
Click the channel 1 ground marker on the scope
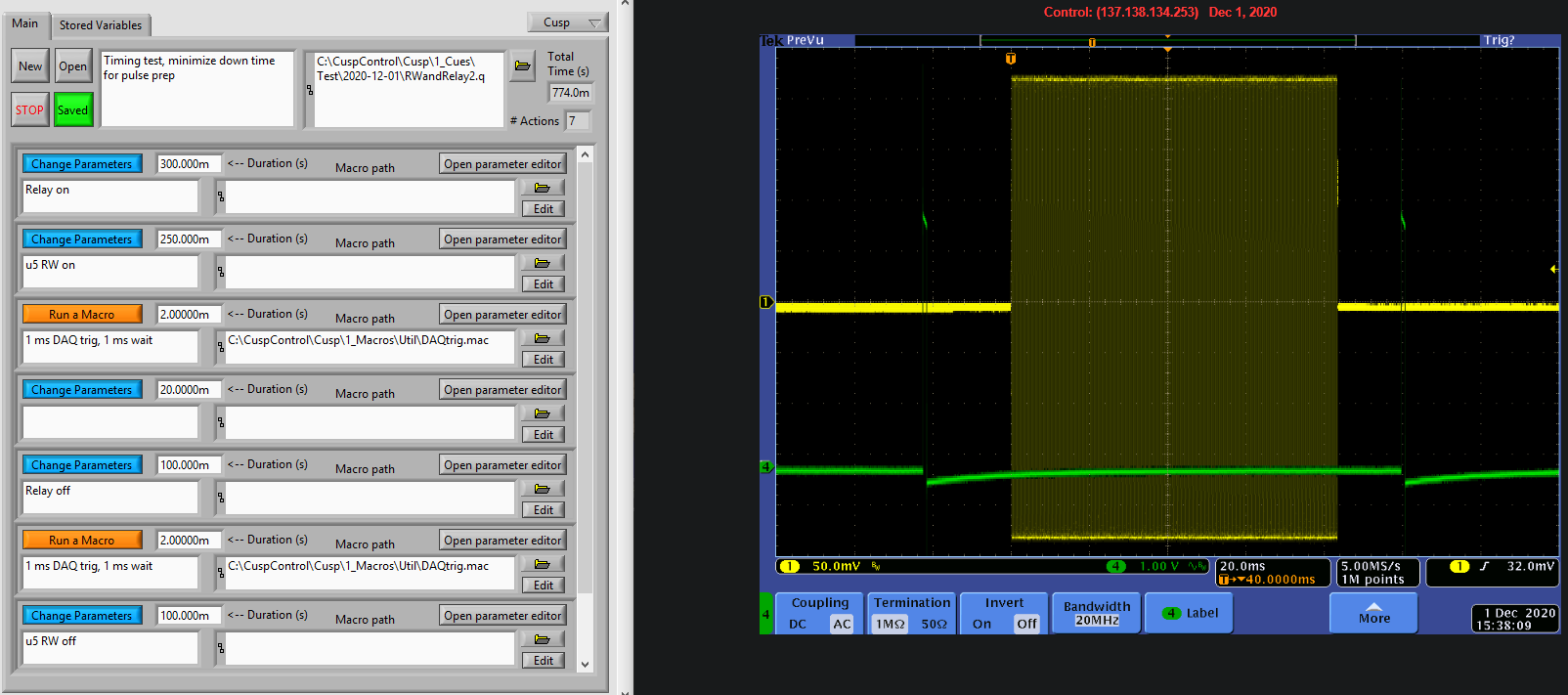tap(766, 302)
